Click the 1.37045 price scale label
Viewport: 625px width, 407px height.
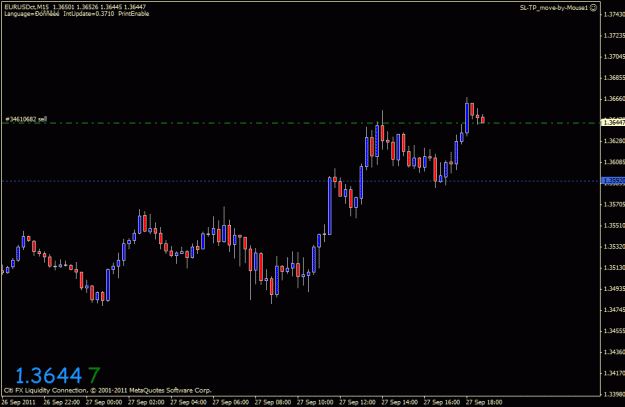614,57
